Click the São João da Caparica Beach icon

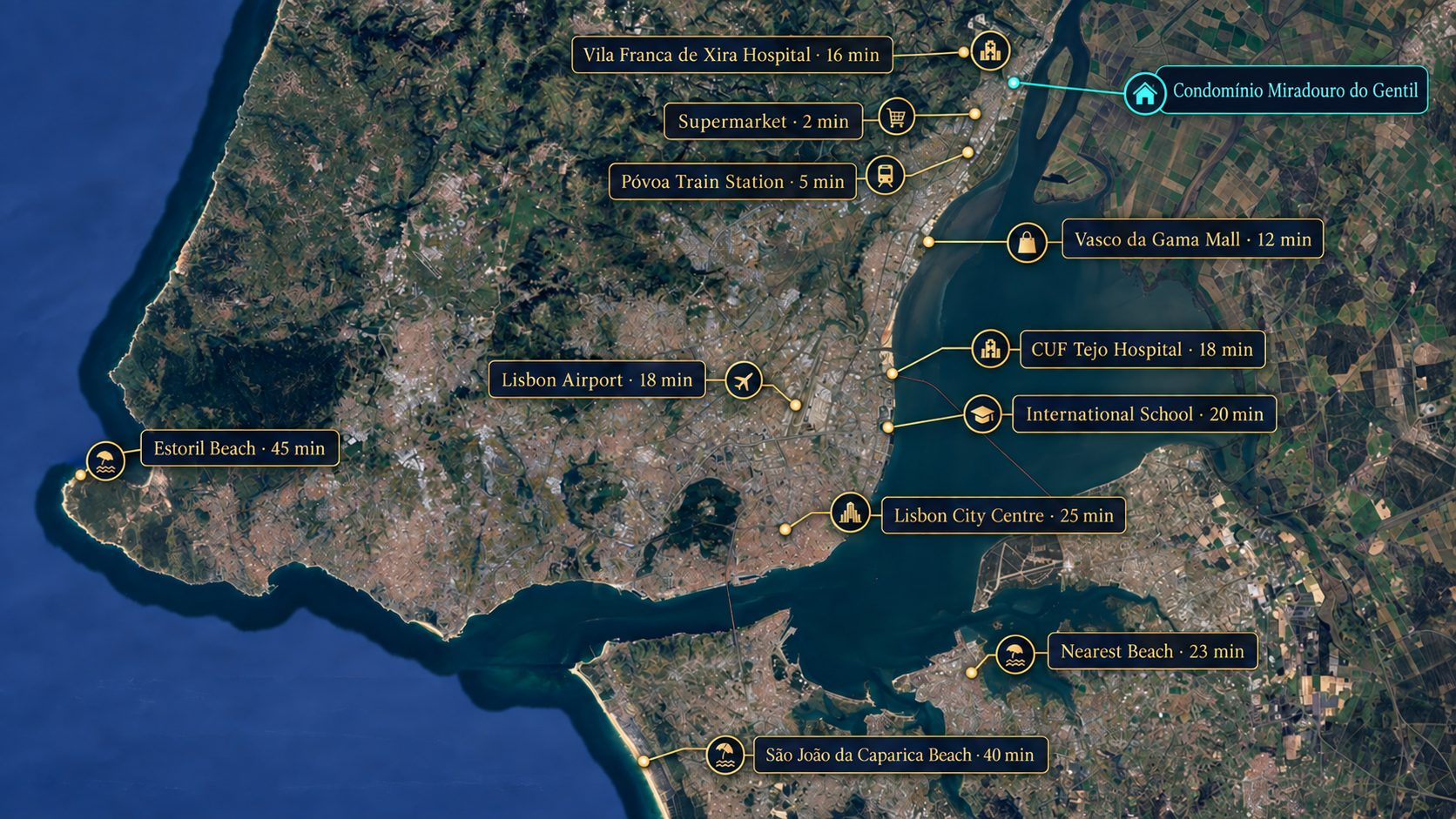pyautogui.click(x=725, y=755)
